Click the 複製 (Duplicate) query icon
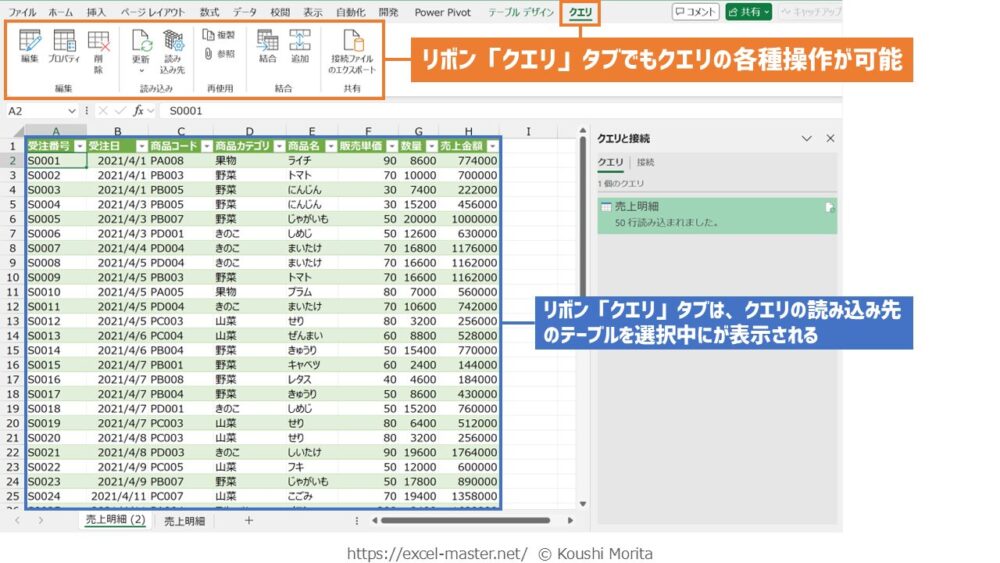Image resolution: width=1000 pixels, height=563 pixels. [220, 34]
